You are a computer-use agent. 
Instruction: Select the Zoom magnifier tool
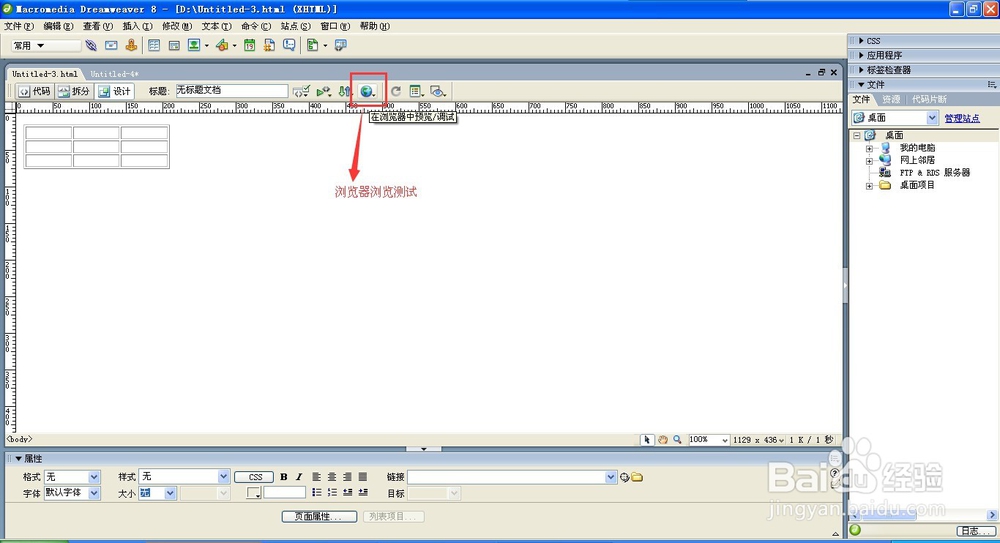pyautogui.click(x=677, y=440)
